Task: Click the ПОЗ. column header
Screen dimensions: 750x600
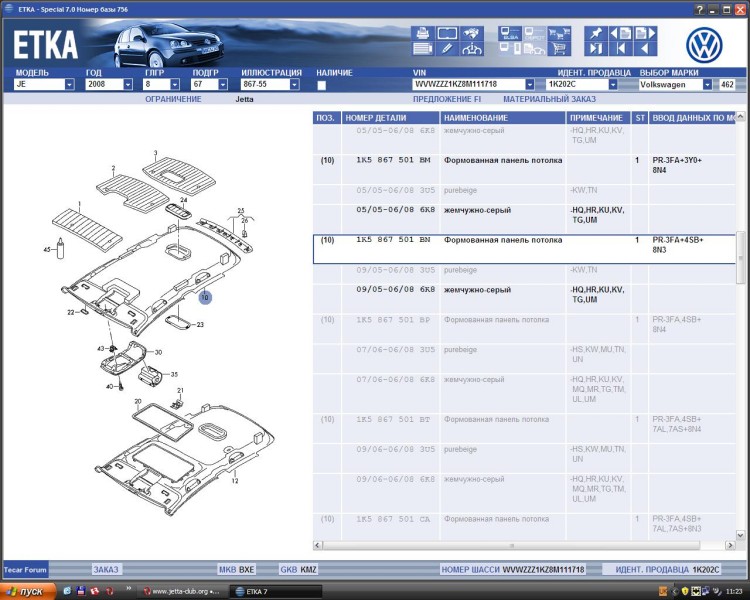Action: point(327,118)
